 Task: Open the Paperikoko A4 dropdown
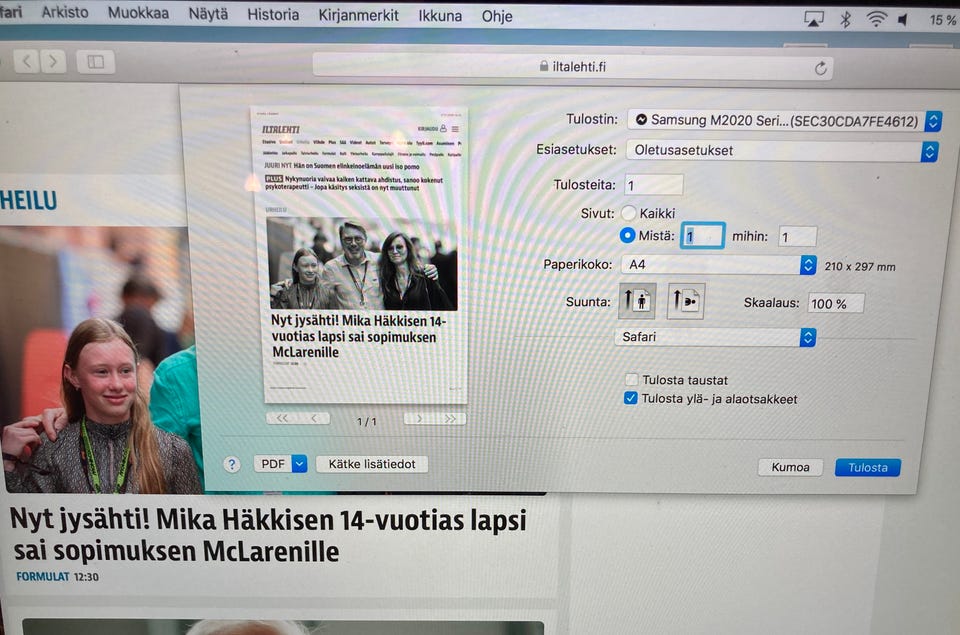pos(719,265)
